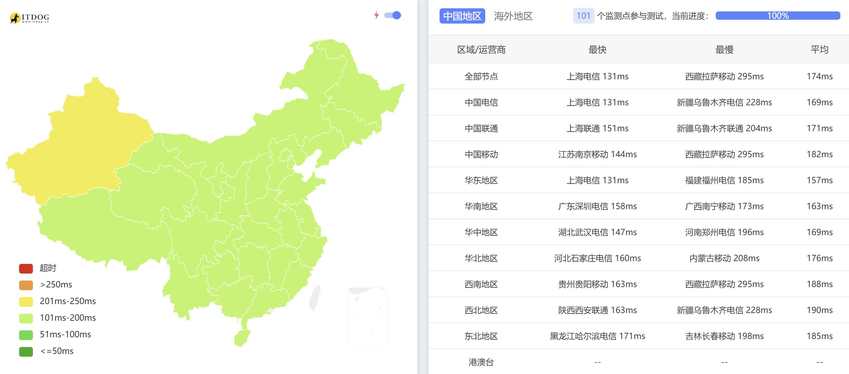
Task: Click 新疆乌鲁木齐联通 204ms cell
Action: pyautogui.click(x=724, y=128)
